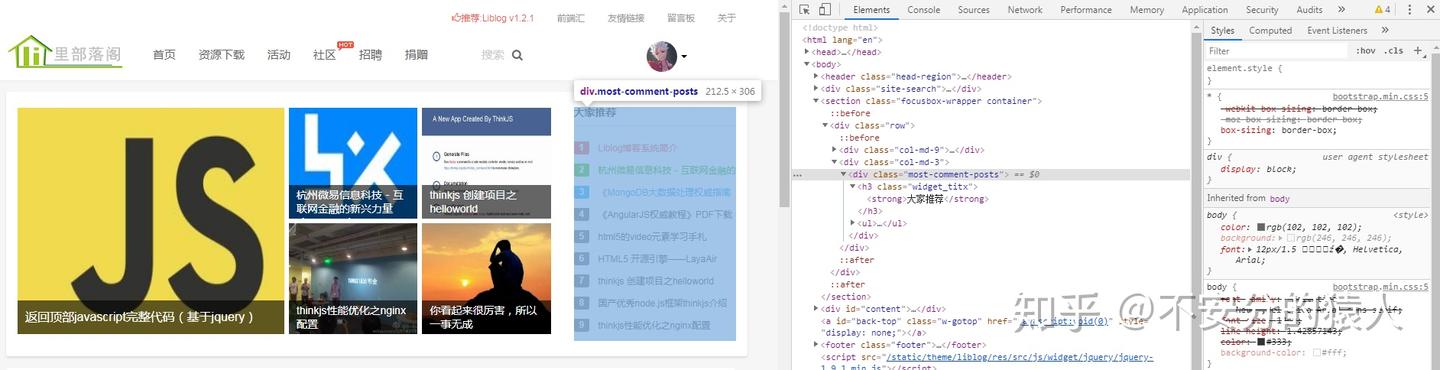Open the user avatar menu
The height and width of the screenshot is (370, 1440).
(662, 57)
